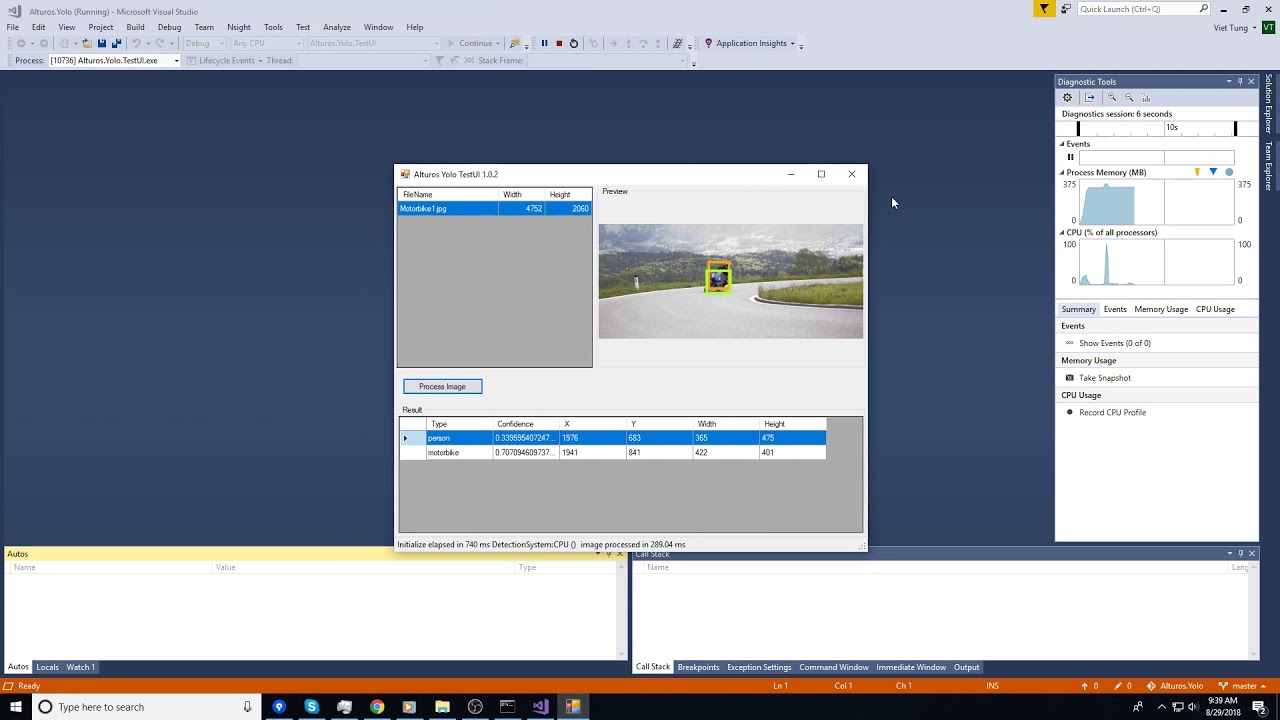The width and height of the screenshot is (1280, 720).
Task: Select Motorbike1.jpg row in file list
Action: [x=494, y=208]
